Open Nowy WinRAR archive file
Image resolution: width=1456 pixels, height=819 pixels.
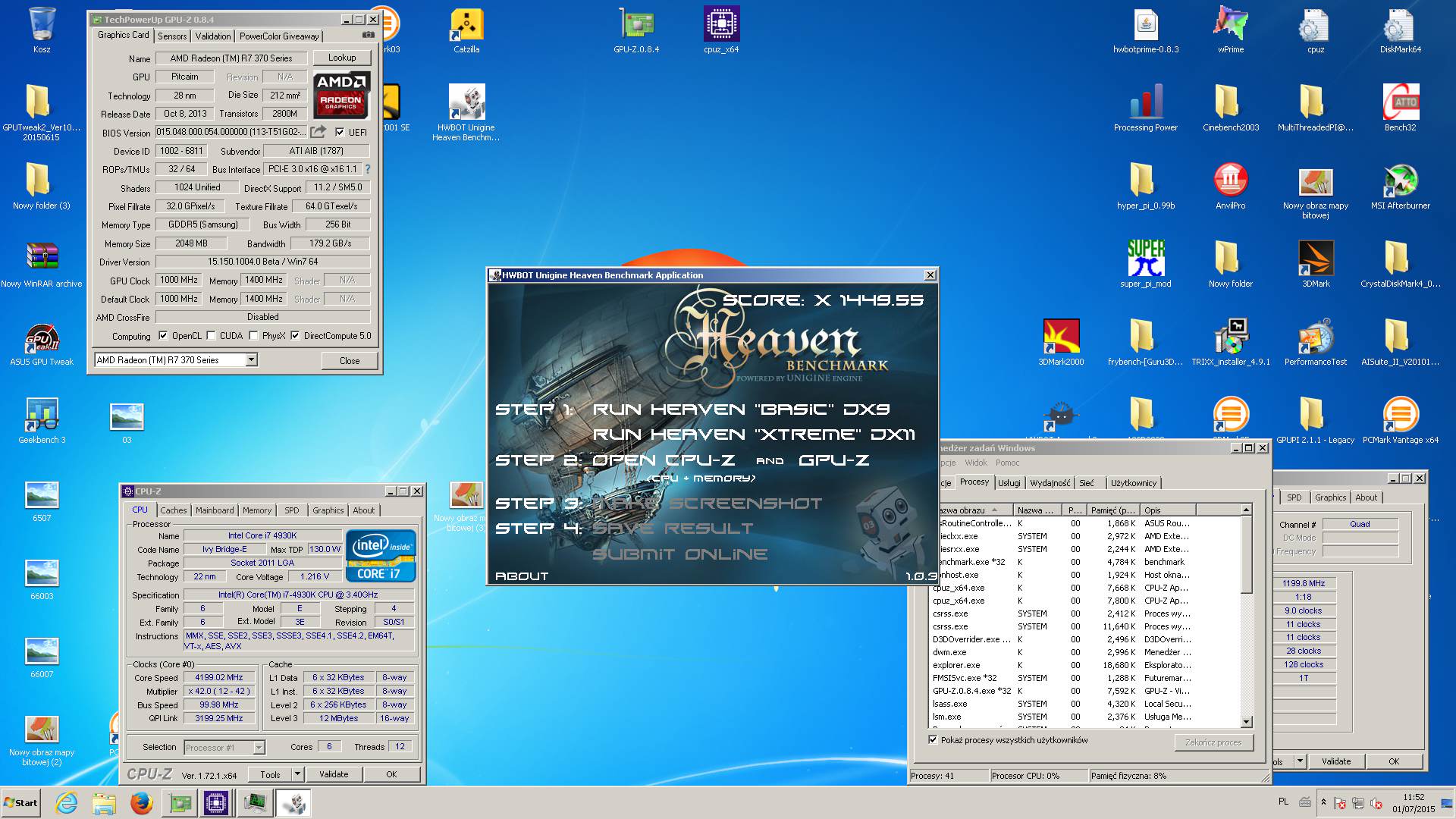pos(42,265)
